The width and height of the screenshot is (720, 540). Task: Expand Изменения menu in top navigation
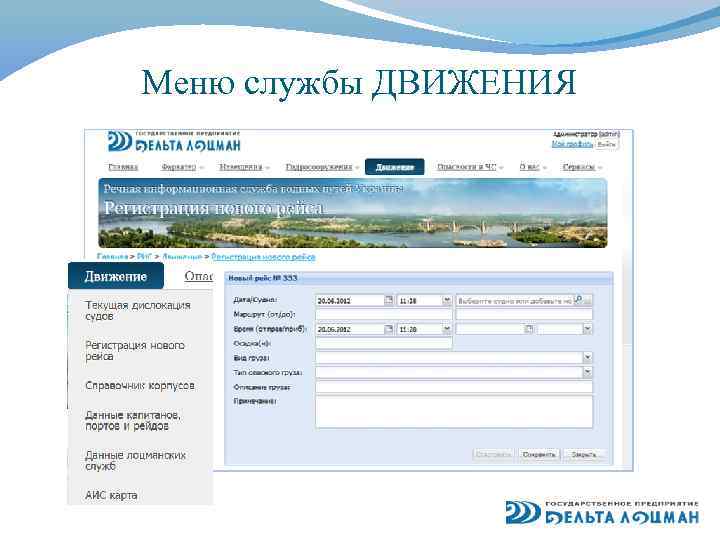[x=244, y=167]
